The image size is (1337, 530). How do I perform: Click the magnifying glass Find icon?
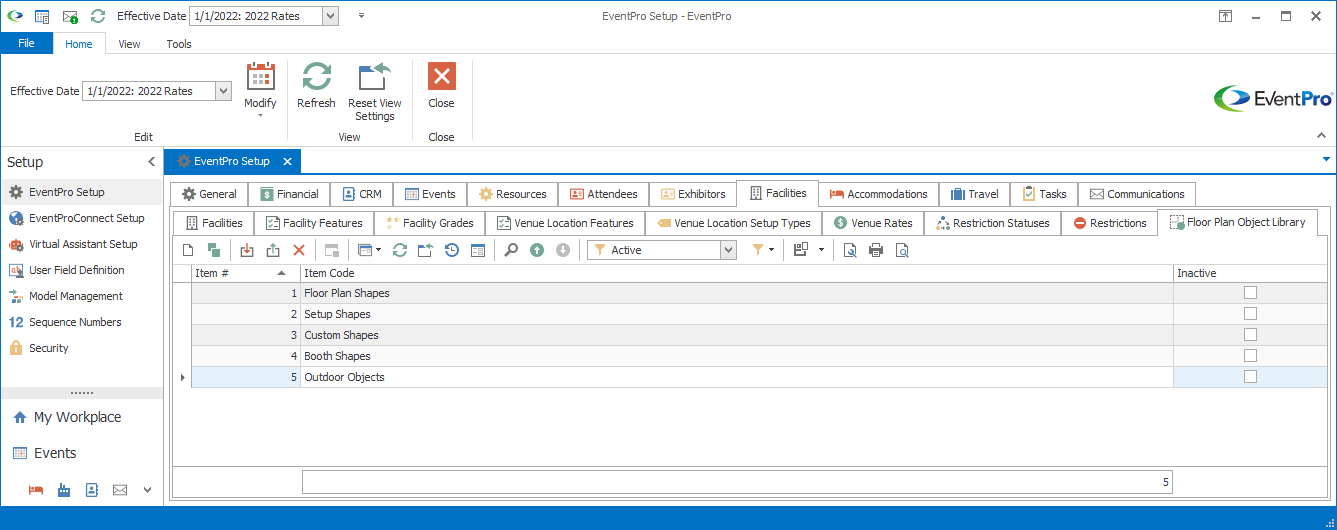511,250
